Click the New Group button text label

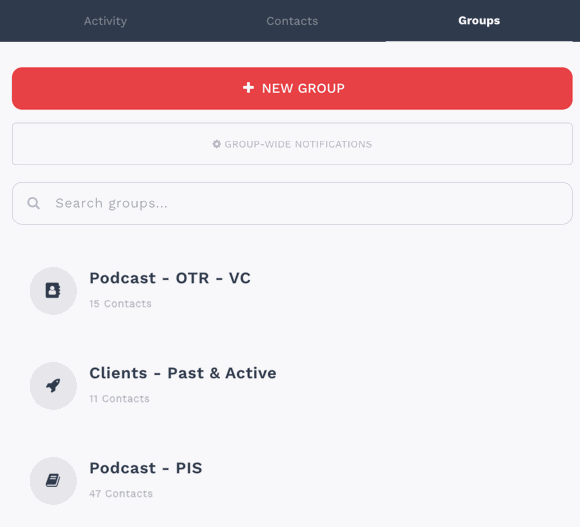(303, 88)
